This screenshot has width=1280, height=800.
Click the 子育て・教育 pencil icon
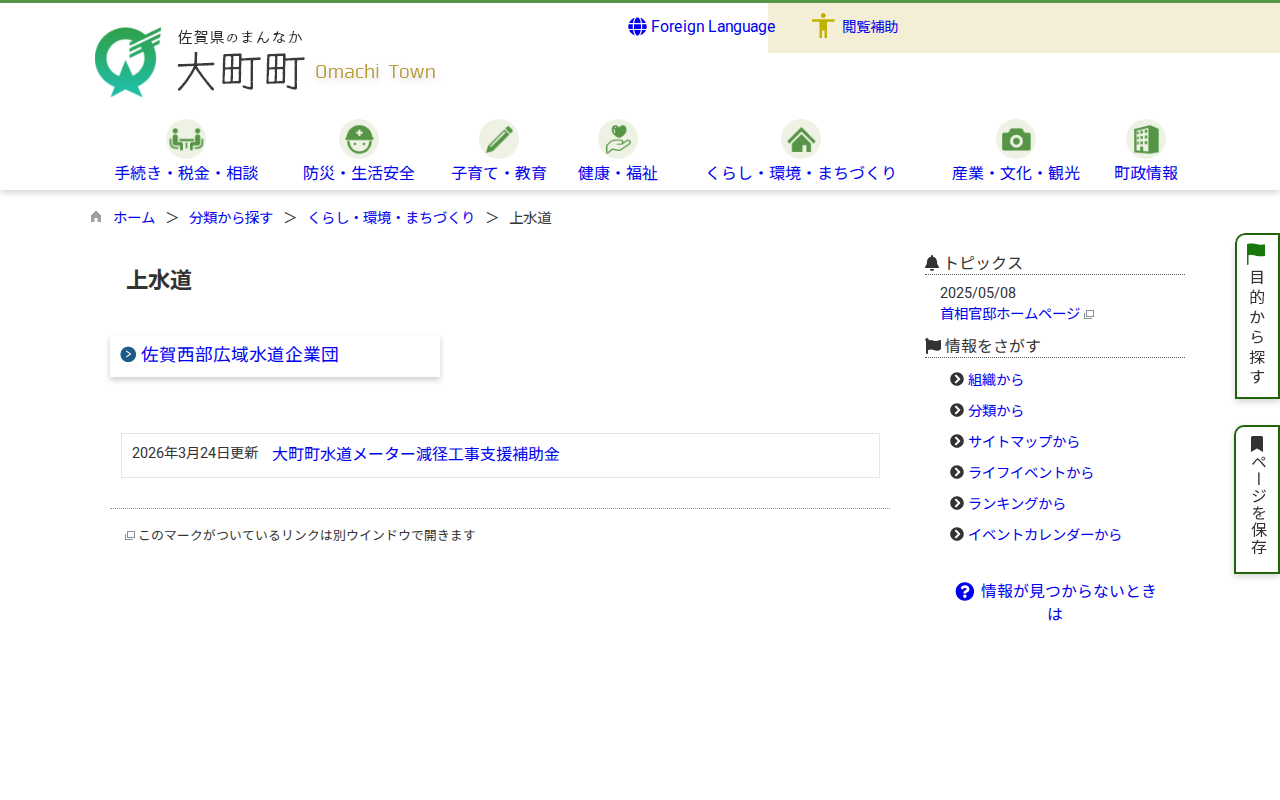tap(499, 139)
